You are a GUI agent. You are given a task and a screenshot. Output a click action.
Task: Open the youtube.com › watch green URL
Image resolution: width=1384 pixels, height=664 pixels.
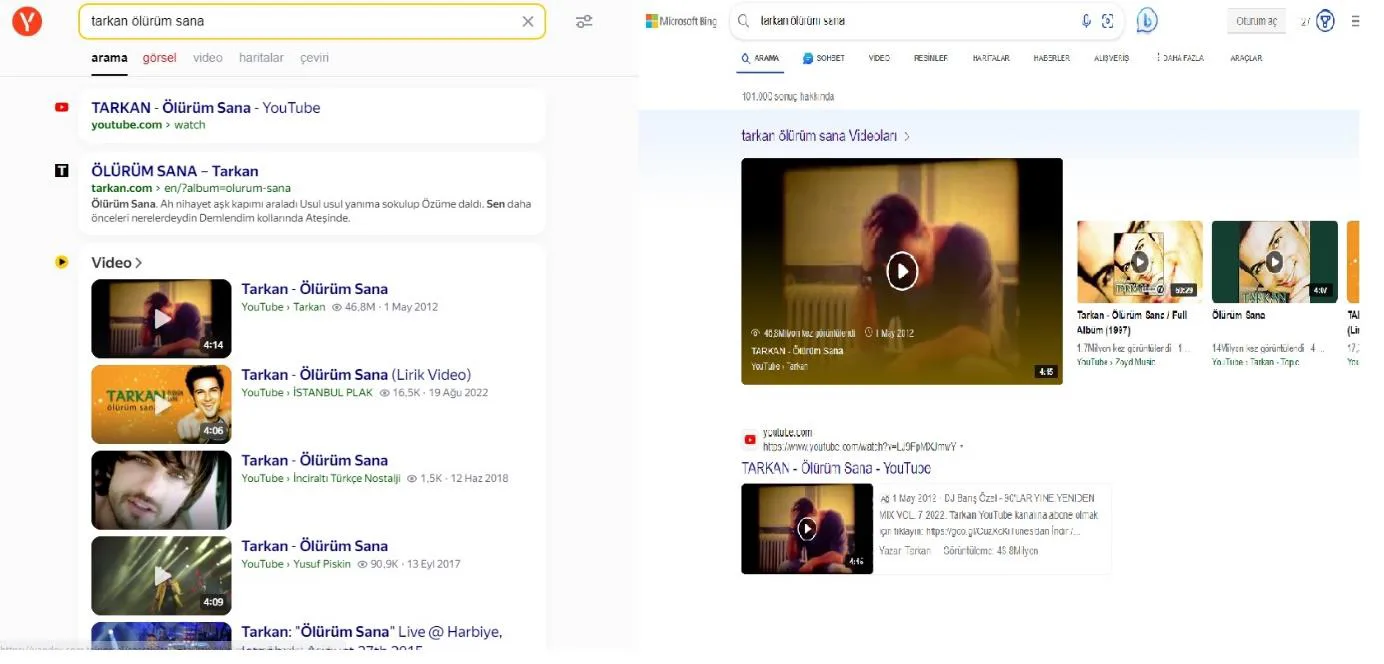(x=148, y=125)
